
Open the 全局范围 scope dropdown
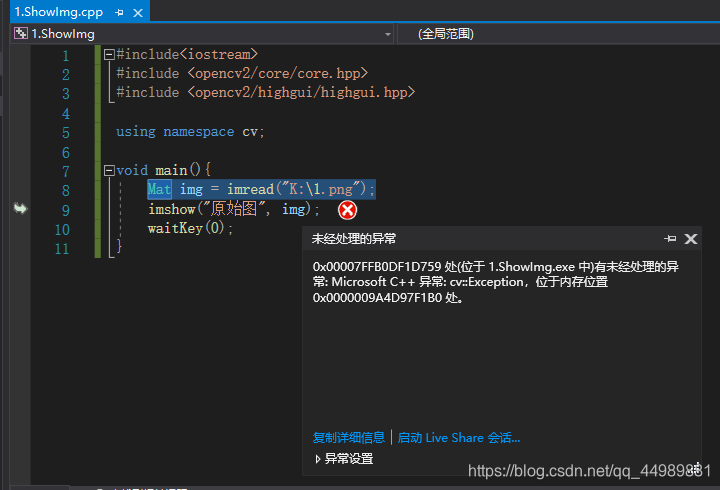click(x=558, y=34)
